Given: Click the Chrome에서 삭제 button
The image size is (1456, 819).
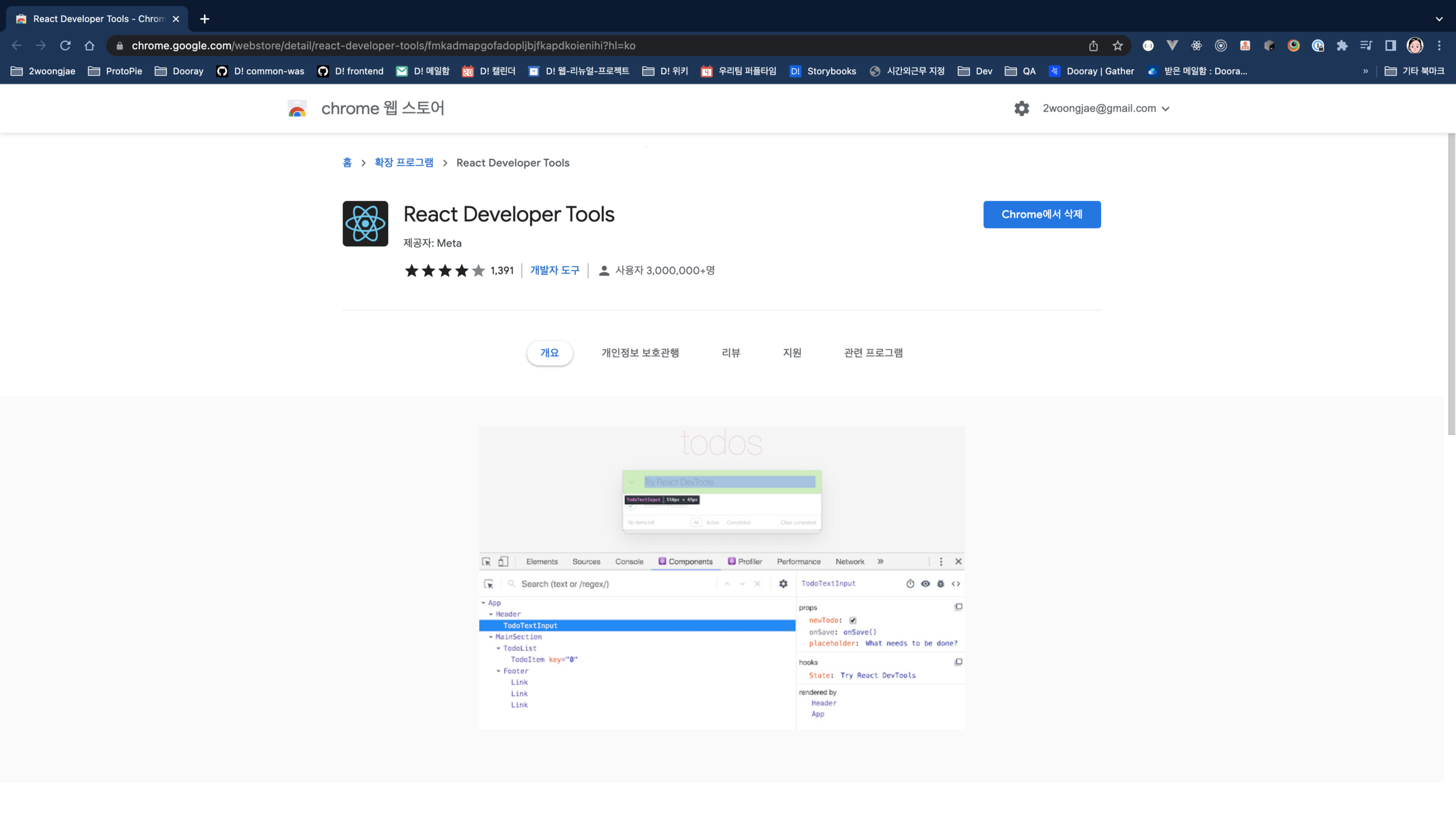Looking at the screenshot, I should (1042, 215).
